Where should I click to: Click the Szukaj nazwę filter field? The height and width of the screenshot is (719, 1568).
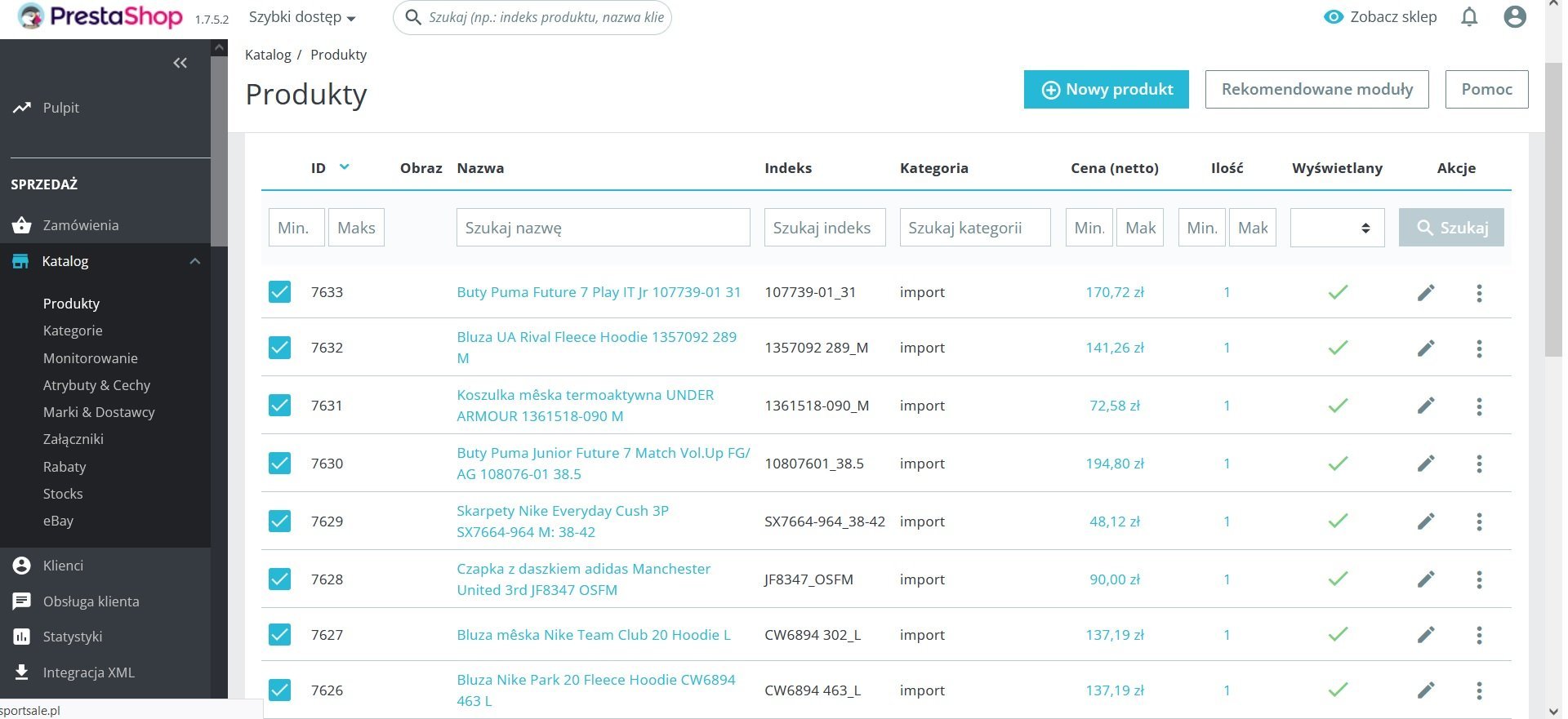(603, 228)
